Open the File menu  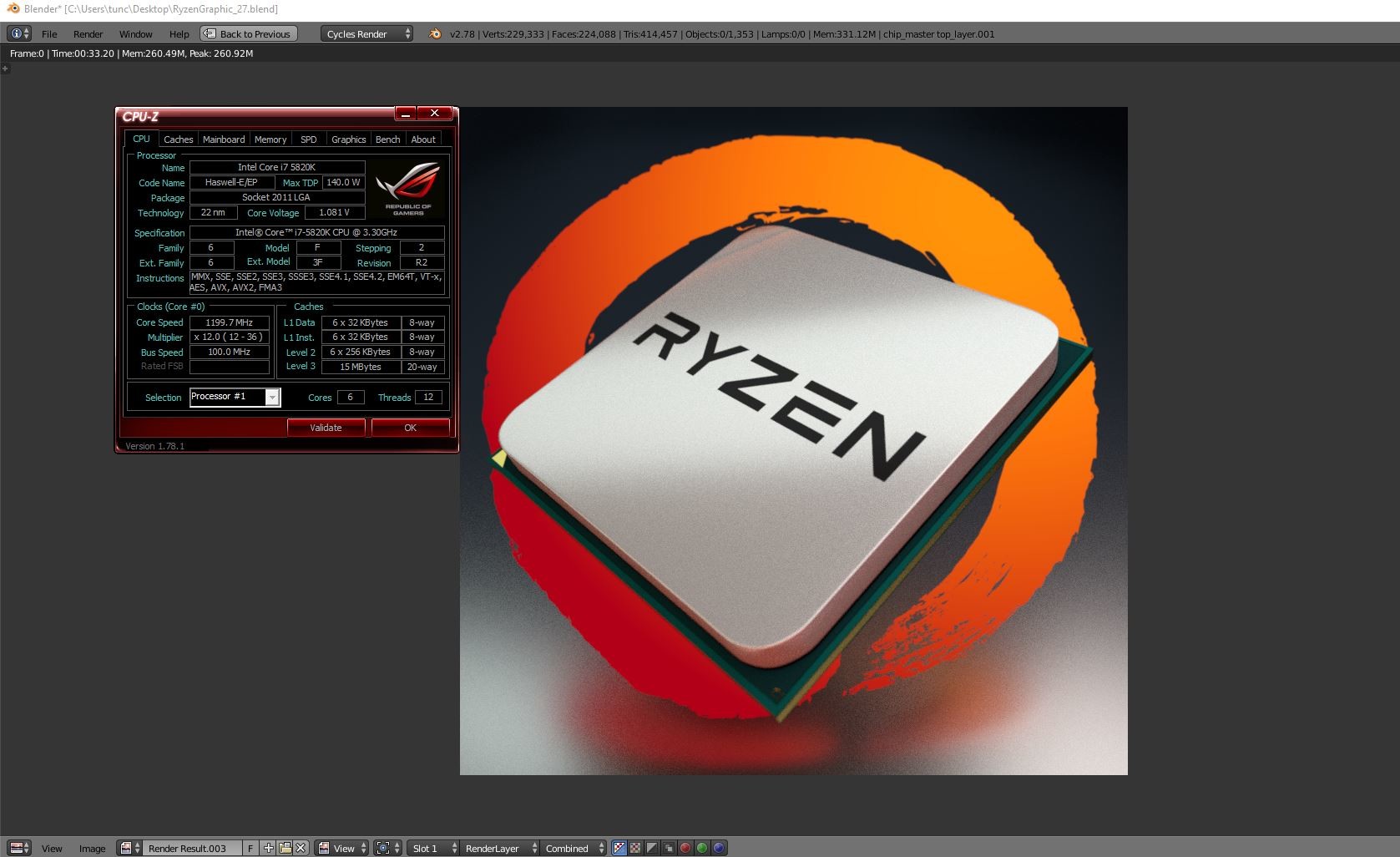click(49, 34)
